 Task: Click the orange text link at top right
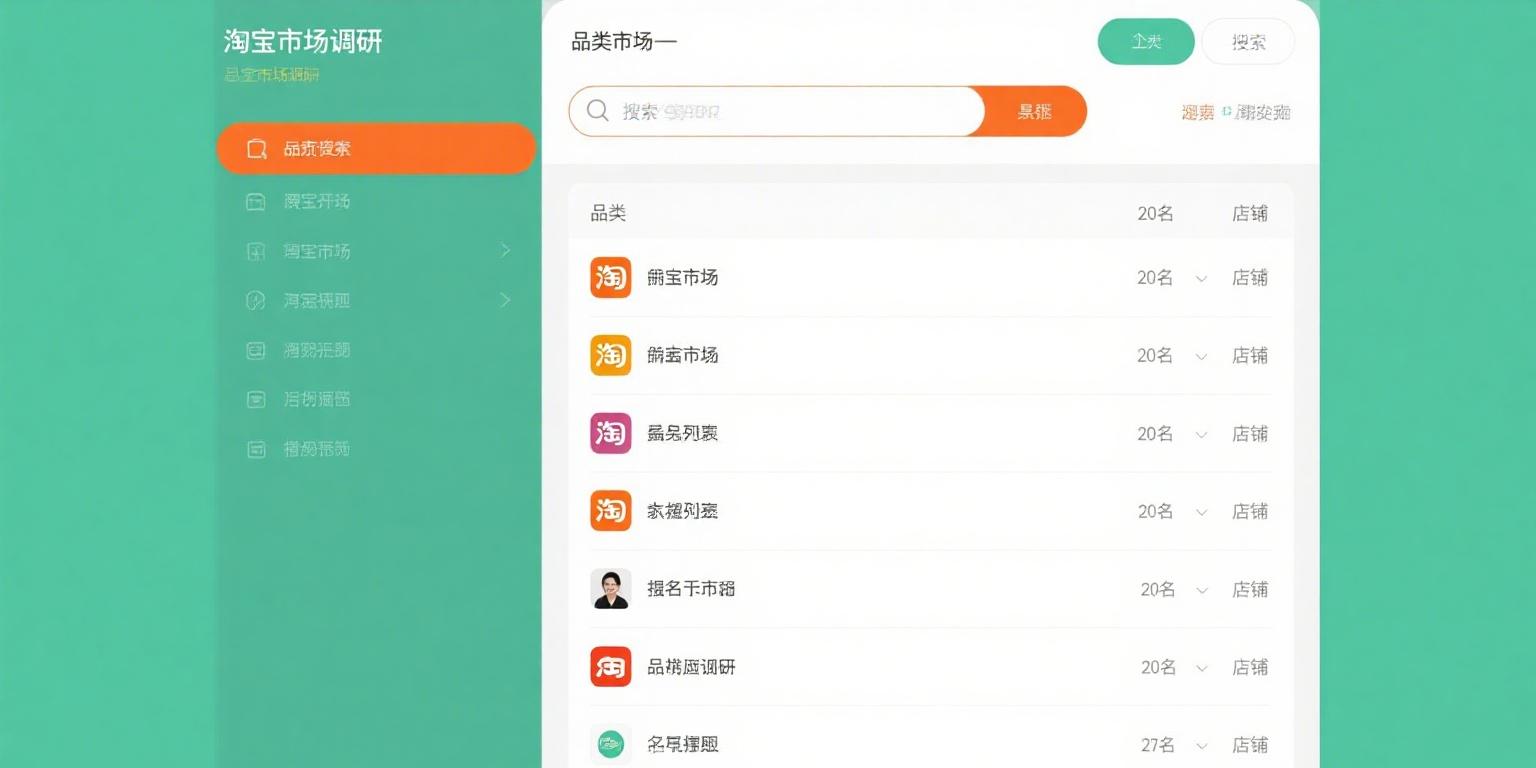[x=1197, y=112]
